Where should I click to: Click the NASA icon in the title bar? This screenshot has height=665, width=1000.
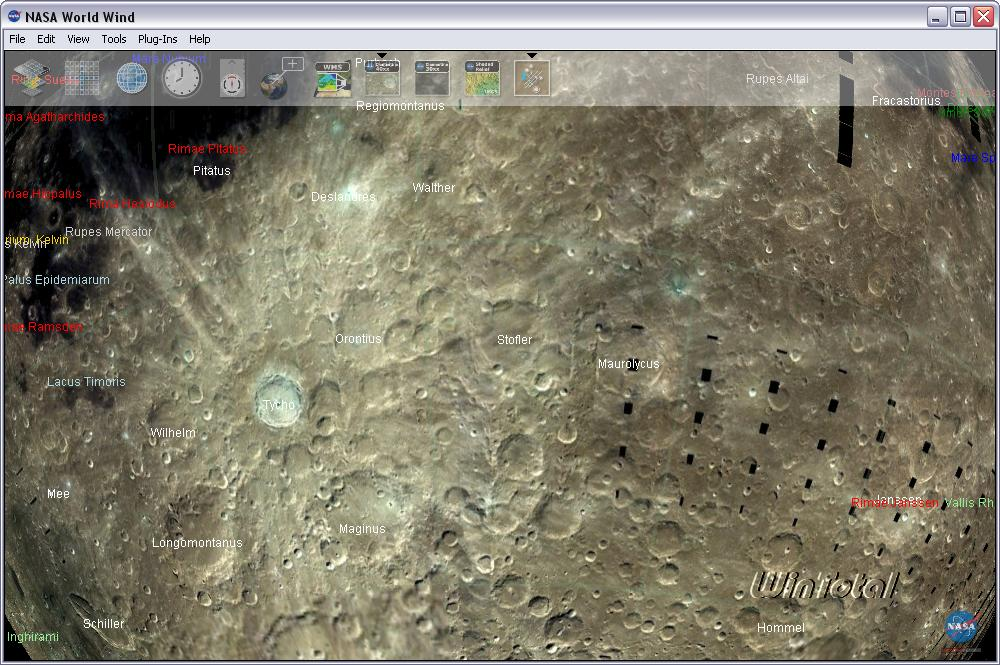14,17
